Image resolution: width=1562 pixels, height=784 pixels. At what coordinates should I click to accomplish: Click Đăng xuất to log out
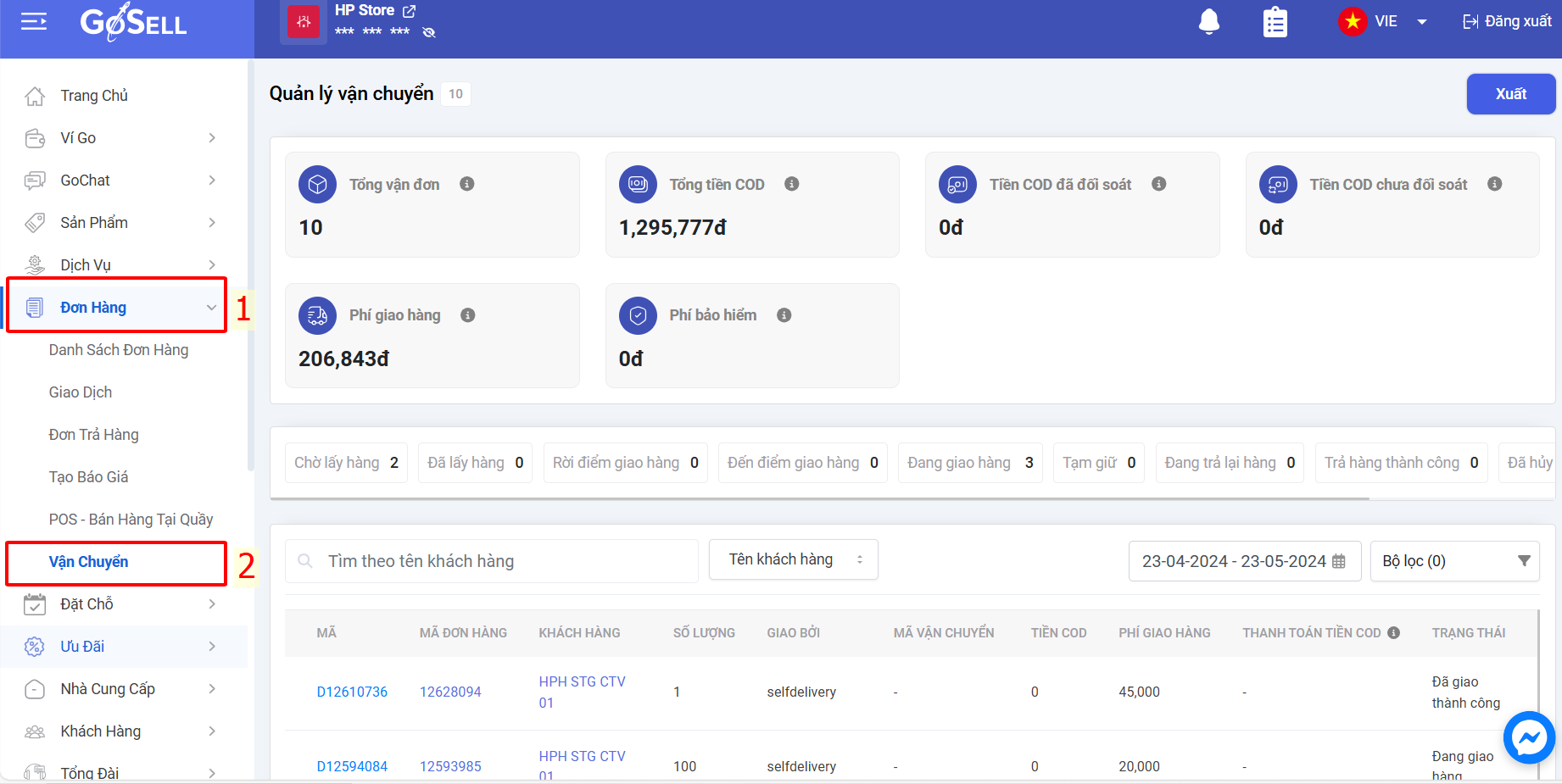(1507, 21)
